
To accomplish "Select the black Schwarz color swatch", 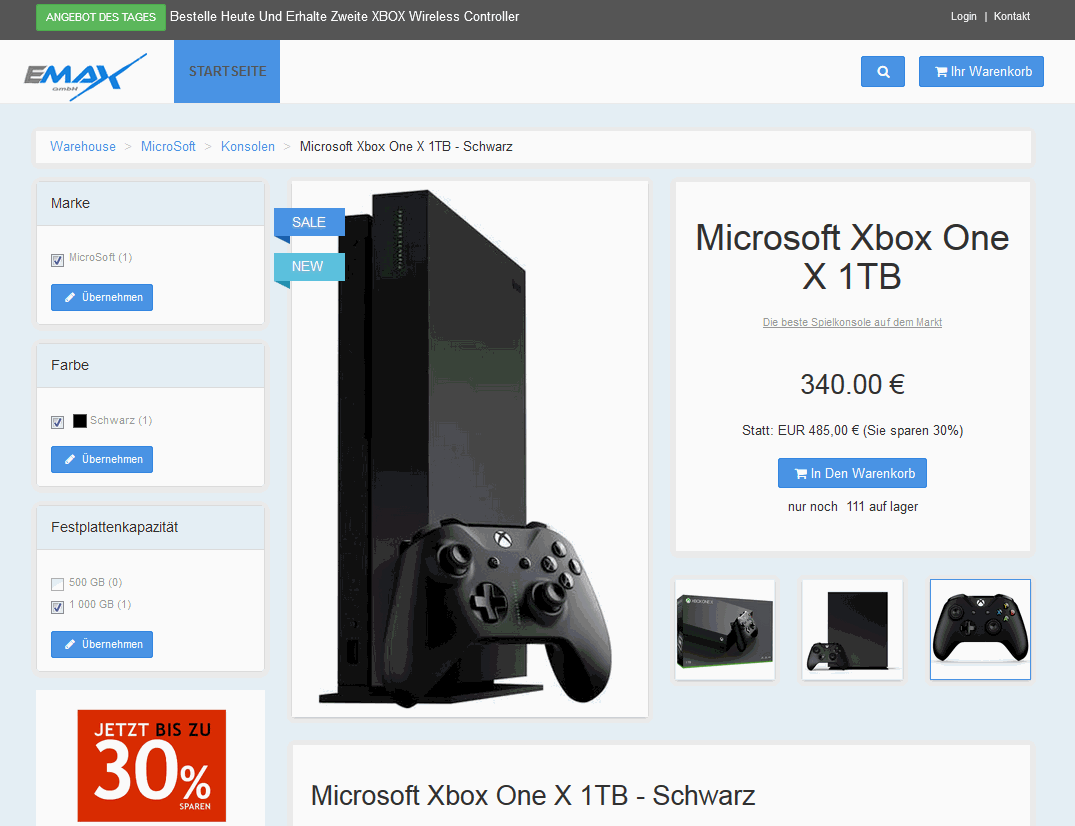I will pos(80,421).
